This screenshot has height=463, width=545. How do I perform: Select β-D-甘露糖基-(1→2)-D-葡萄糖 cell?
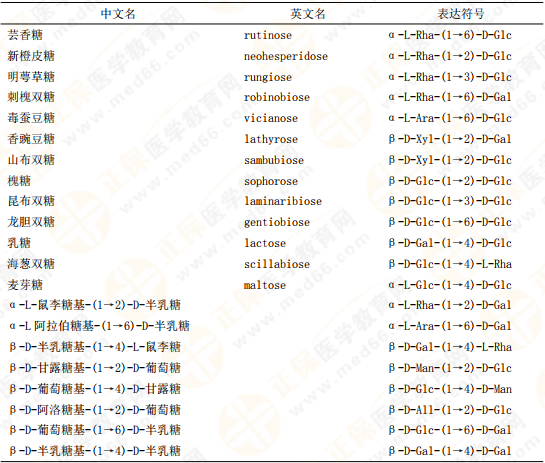point(95,367)
